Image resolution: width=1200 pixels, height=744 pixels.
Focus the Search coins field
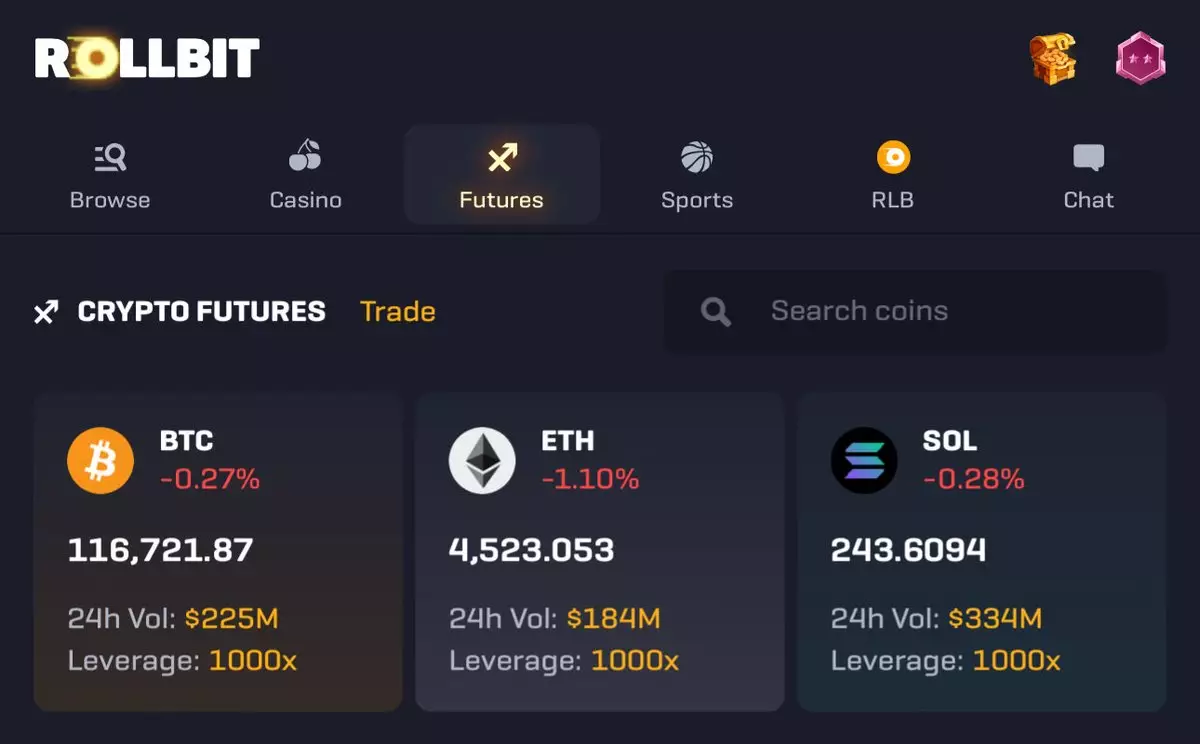click(915, 311)
